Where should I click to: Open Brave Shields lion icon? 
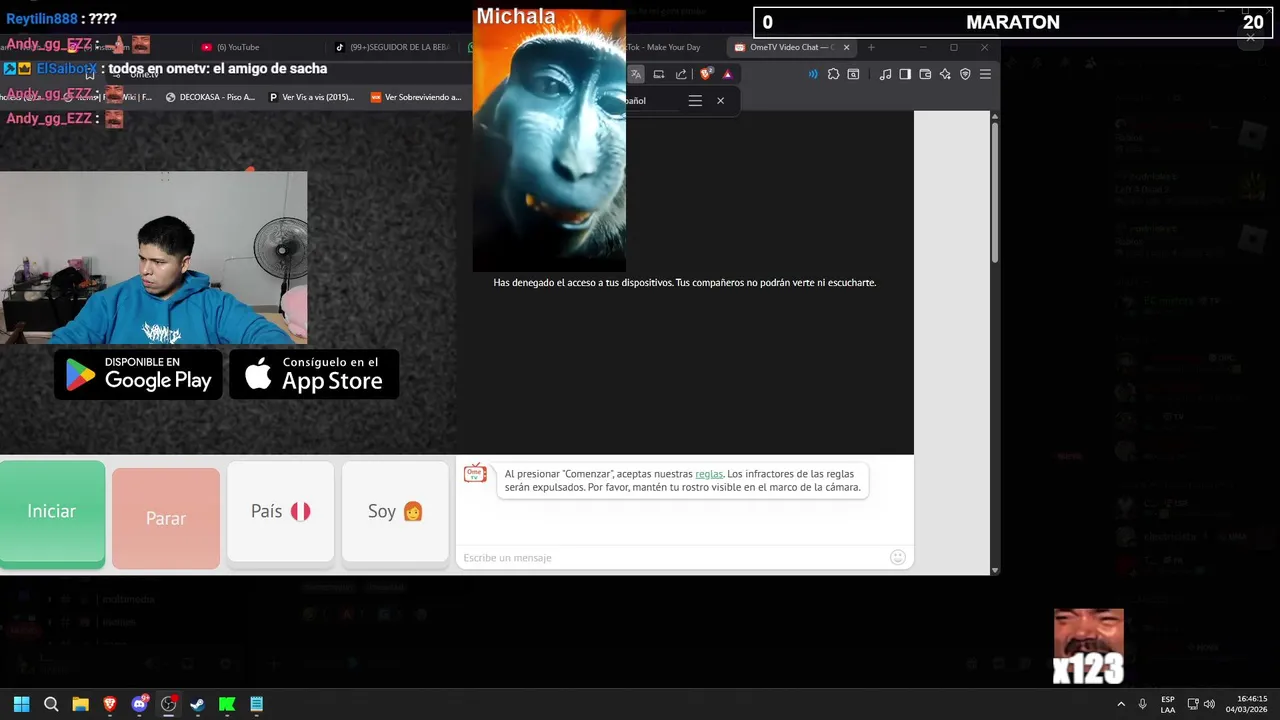click(706, 74)
